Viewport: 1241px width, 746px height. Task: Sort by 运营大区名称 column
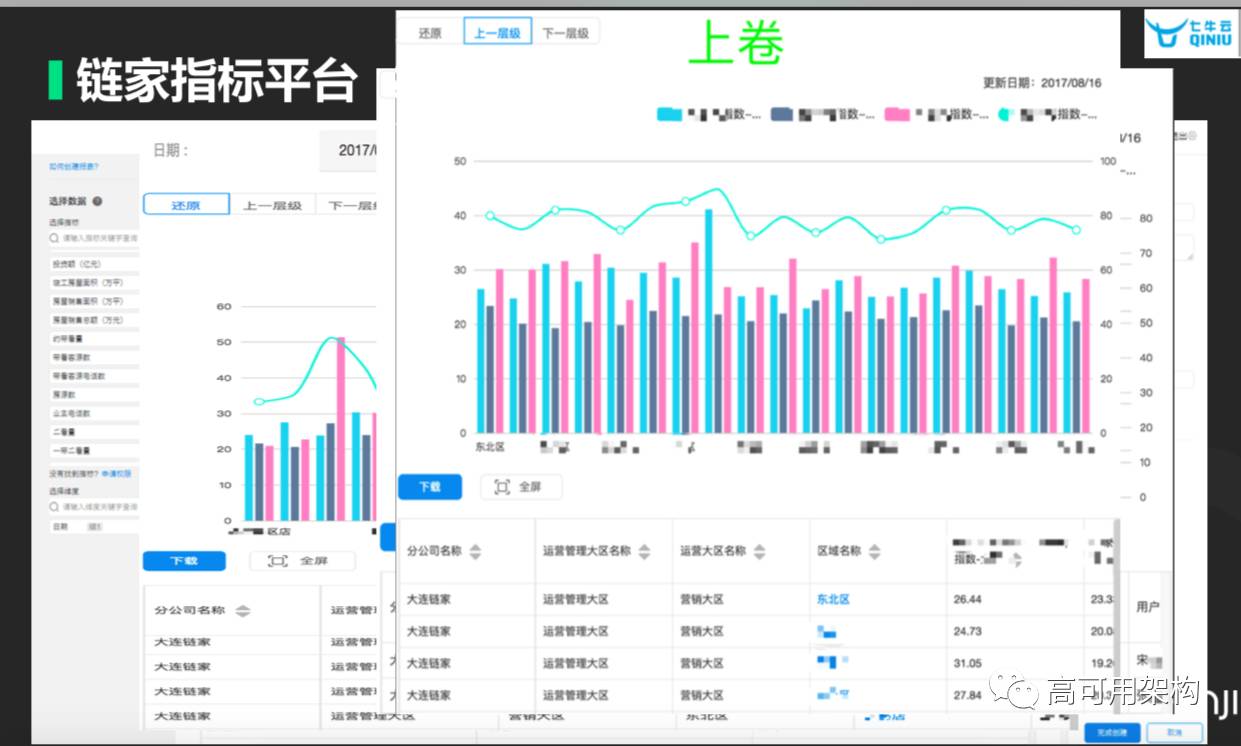click(x=759, y=551)
